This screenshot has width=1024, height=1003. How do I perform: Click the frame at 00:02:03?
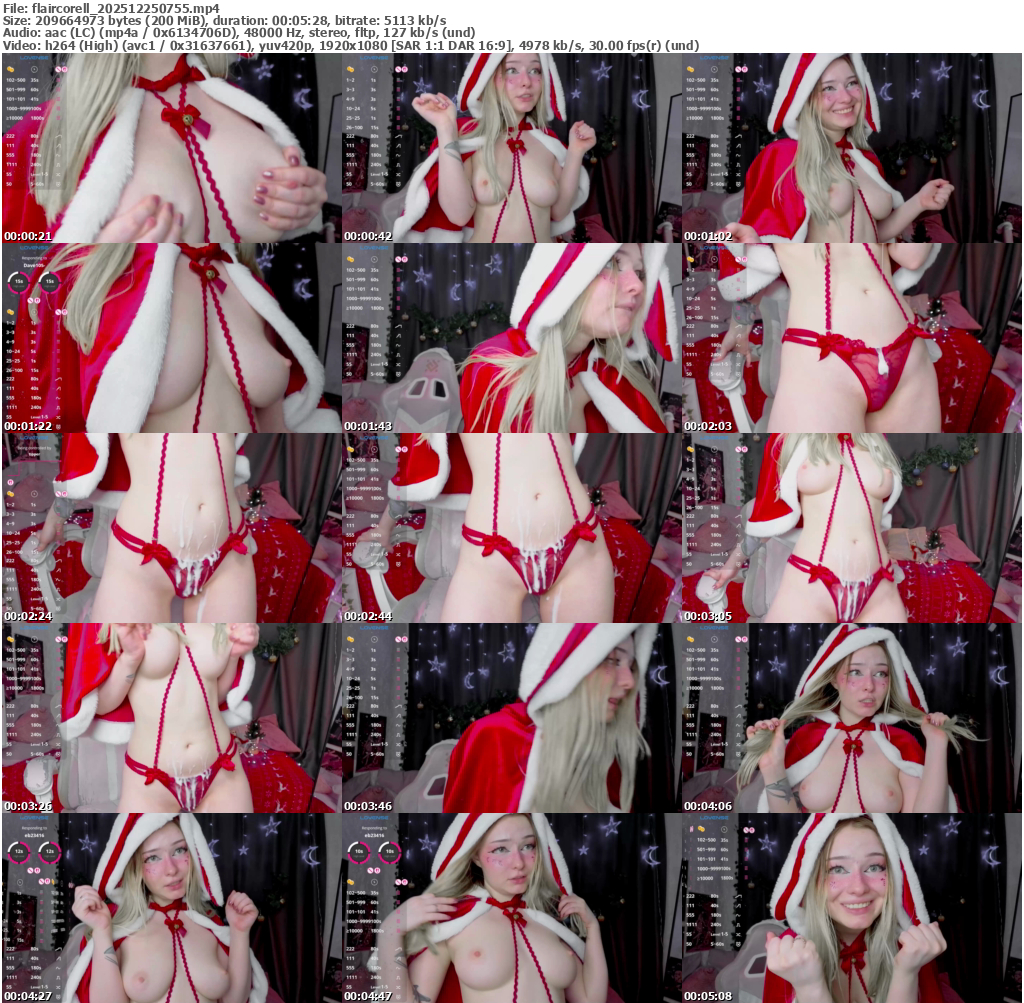click(x=851, y=338)
